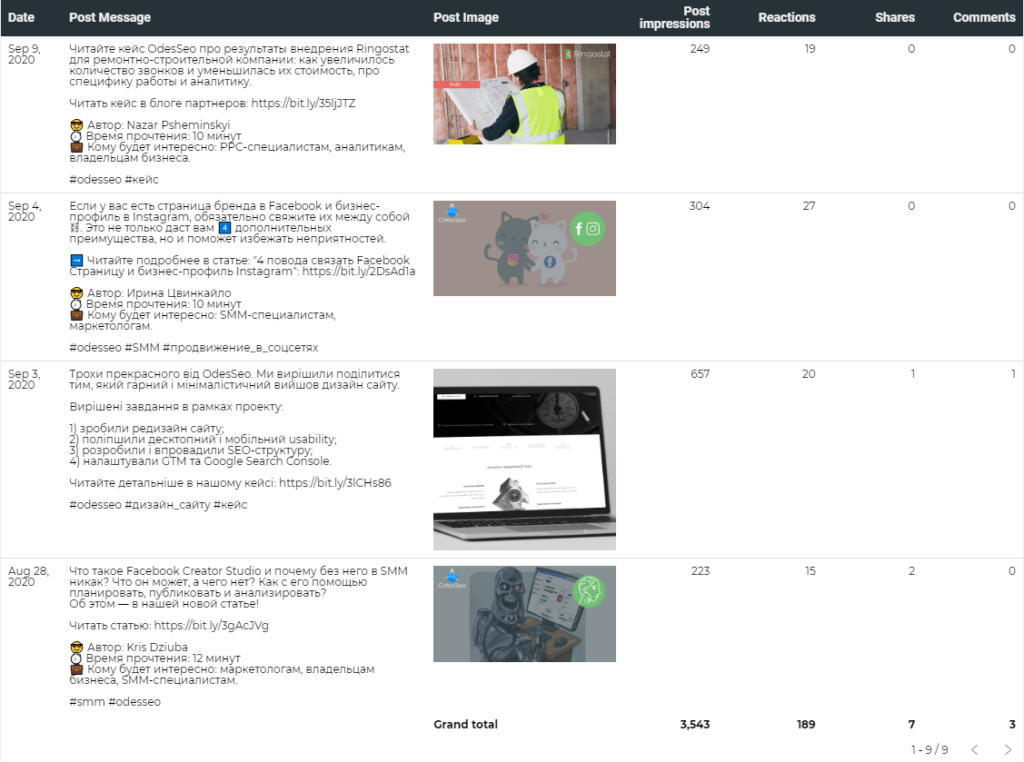Click hashtags #smm #odesseo in Aug 28 post
1024x762 pixels.
click(114, 702)
